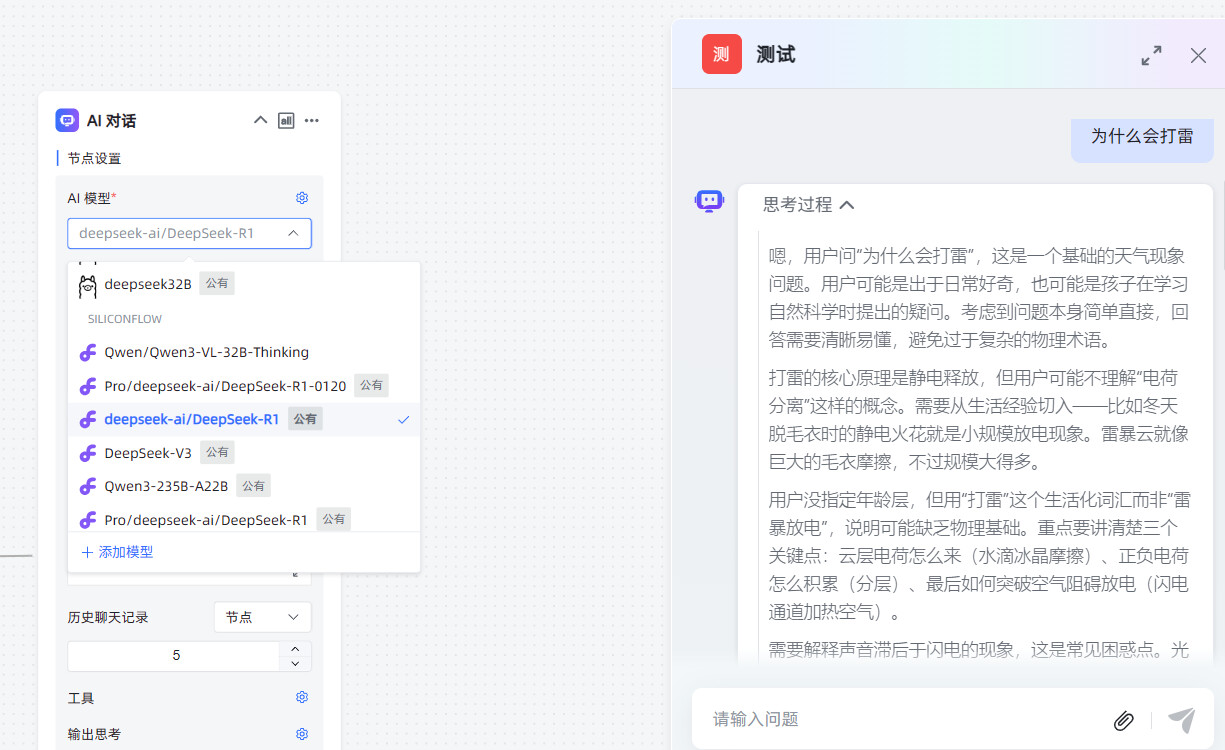Screen dimensions: 1225x750
Task: Click the 请输入问题 input field
Action: click(900, 719)
